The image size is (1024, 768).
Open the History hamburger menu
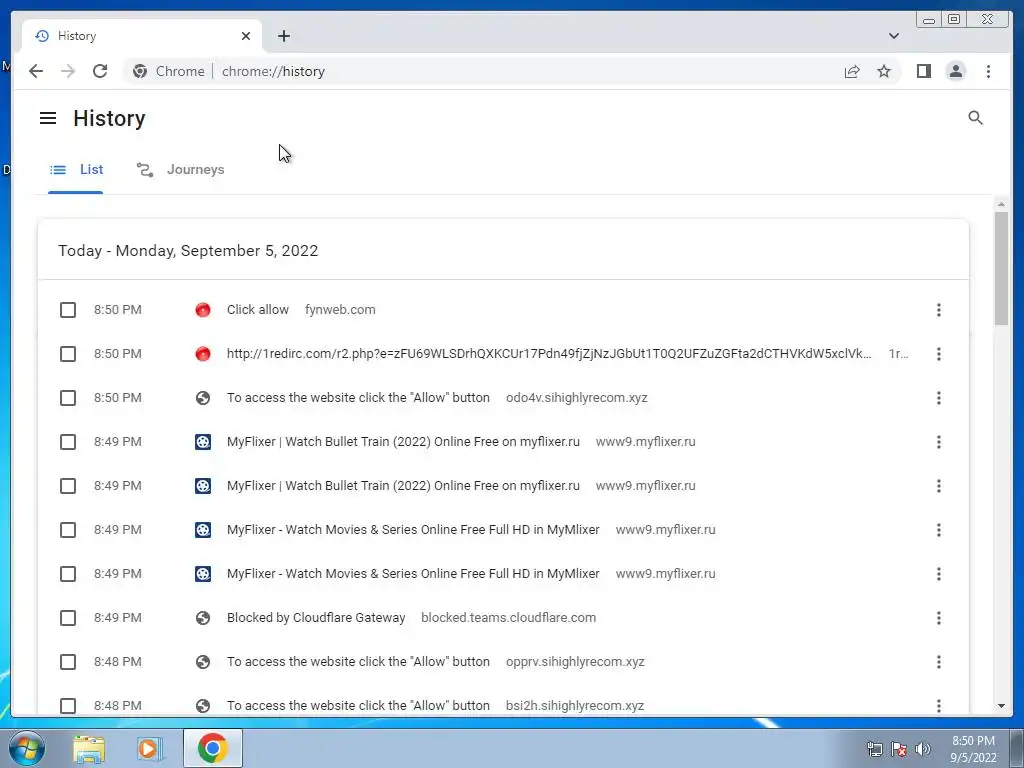(48, 118)
